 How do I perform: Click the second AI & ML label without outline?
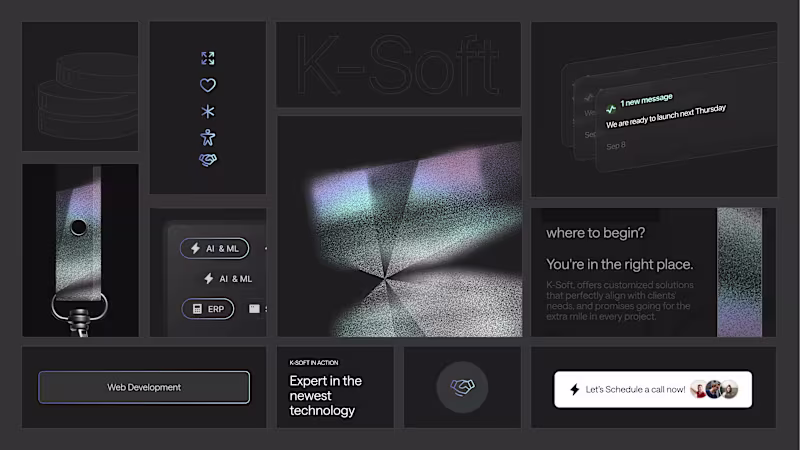coord(228,279)
